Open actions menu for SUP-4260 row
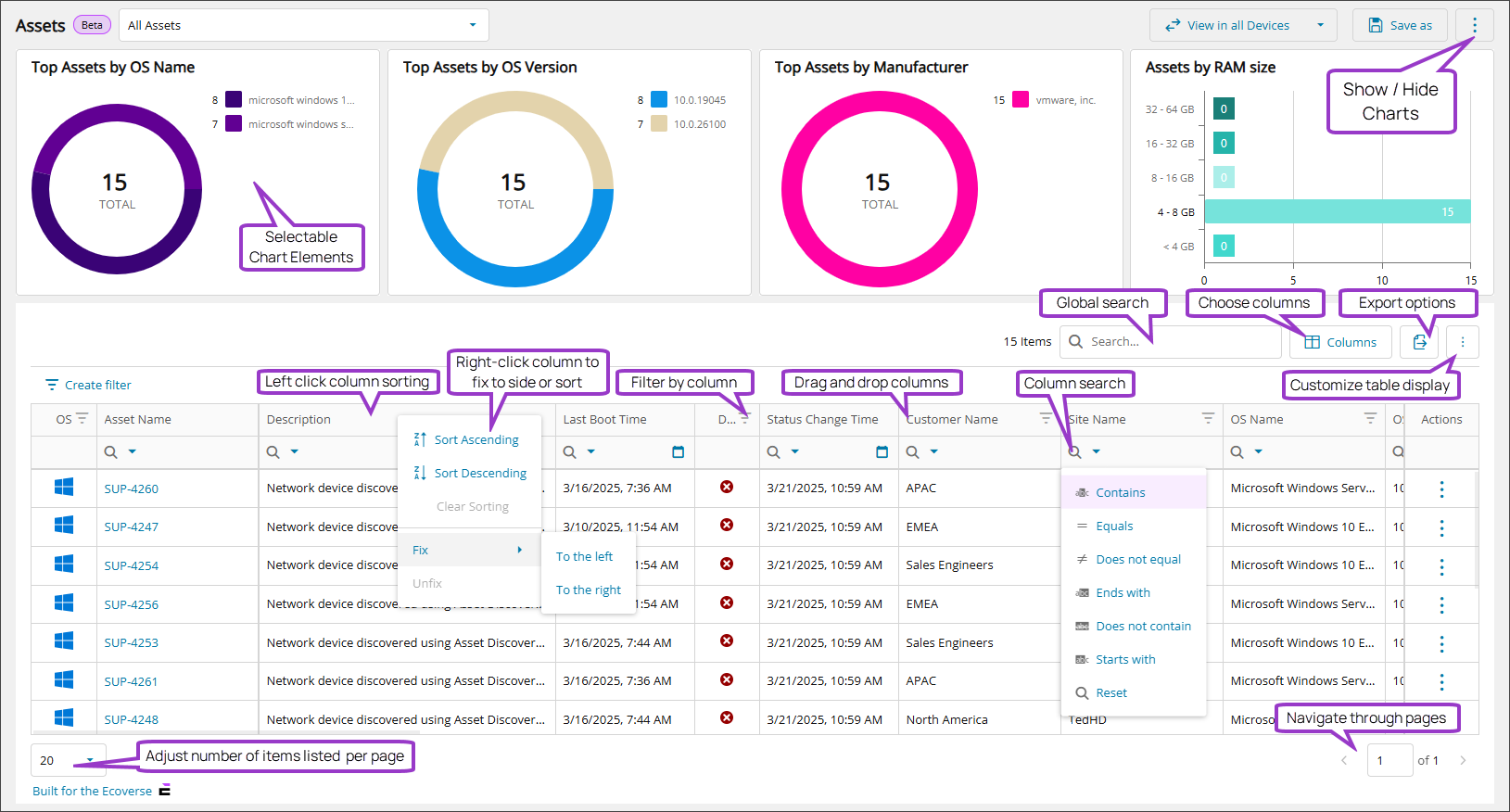The width and height of the screenshot is (1510, 812). coord(1441,488)
